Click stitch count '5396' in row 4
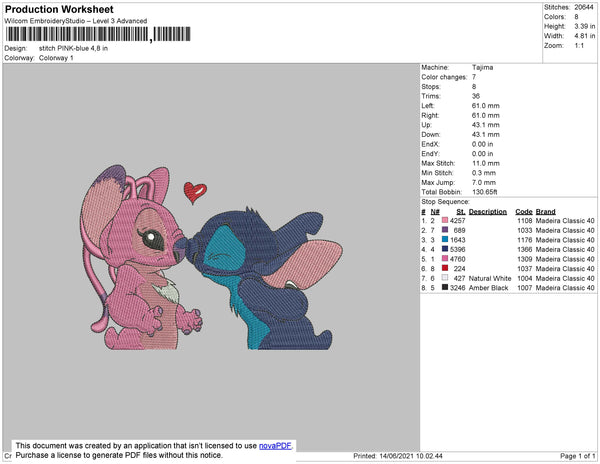600x464 pixels. point(458,249)
